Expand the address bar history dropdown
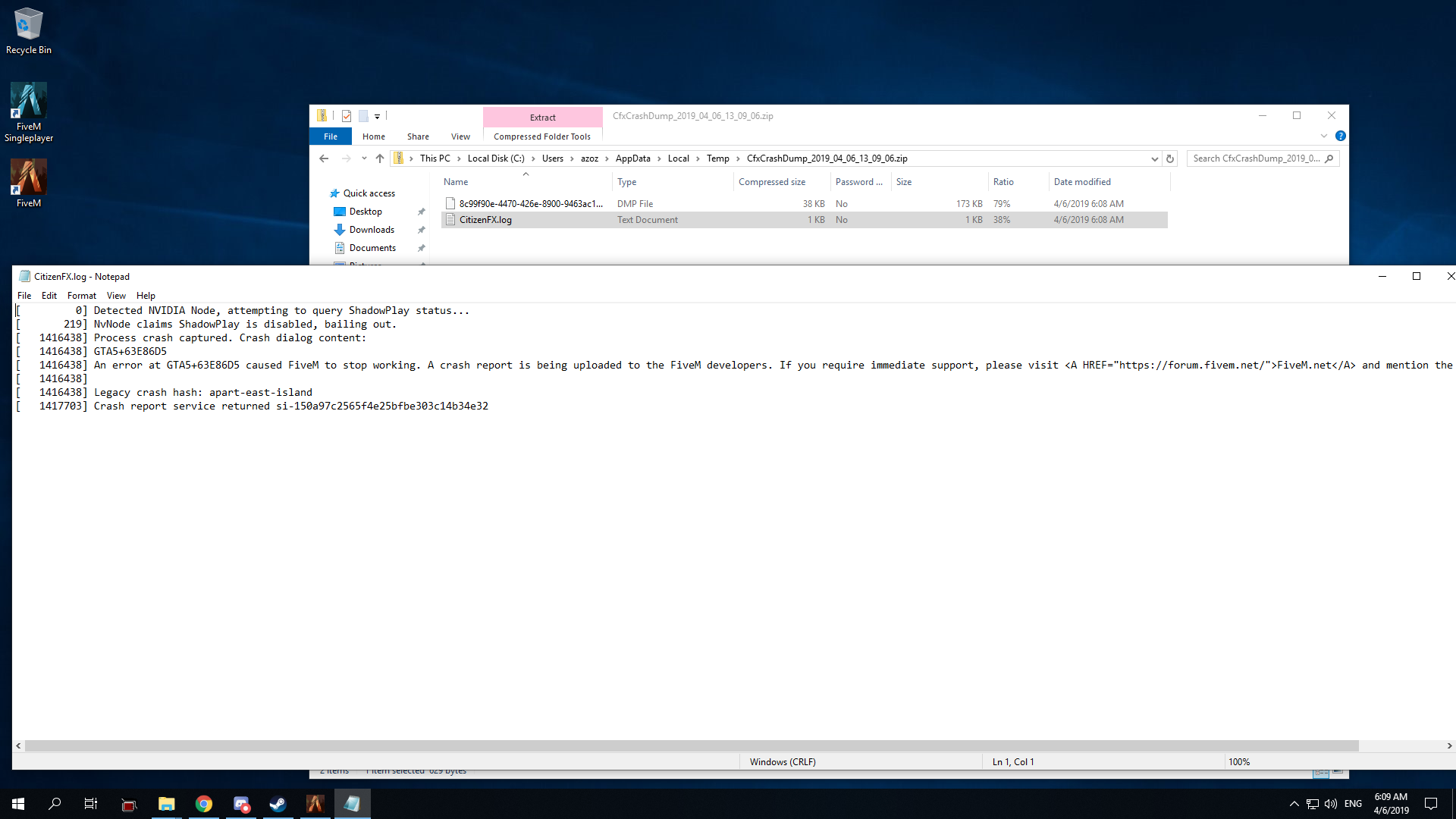The height and width of the screenshot is (819, 1456). 1154,158
